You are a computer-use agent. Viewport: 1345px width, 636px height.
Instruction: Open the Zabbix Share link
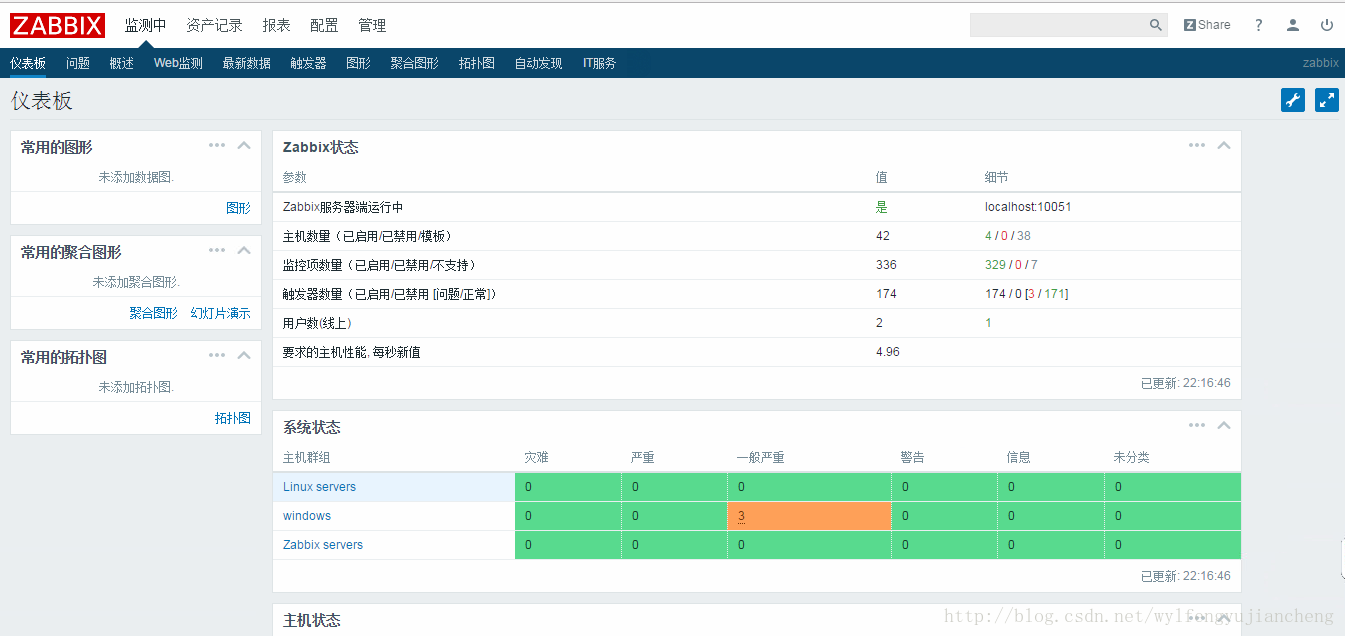click(1207, 25)
